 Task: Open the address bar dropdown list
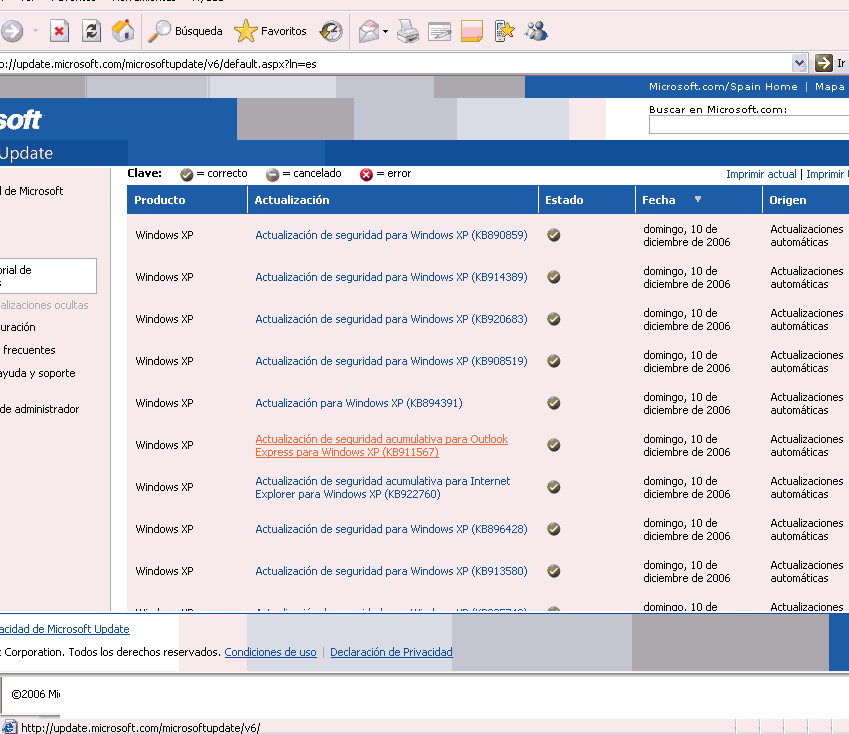799,63
